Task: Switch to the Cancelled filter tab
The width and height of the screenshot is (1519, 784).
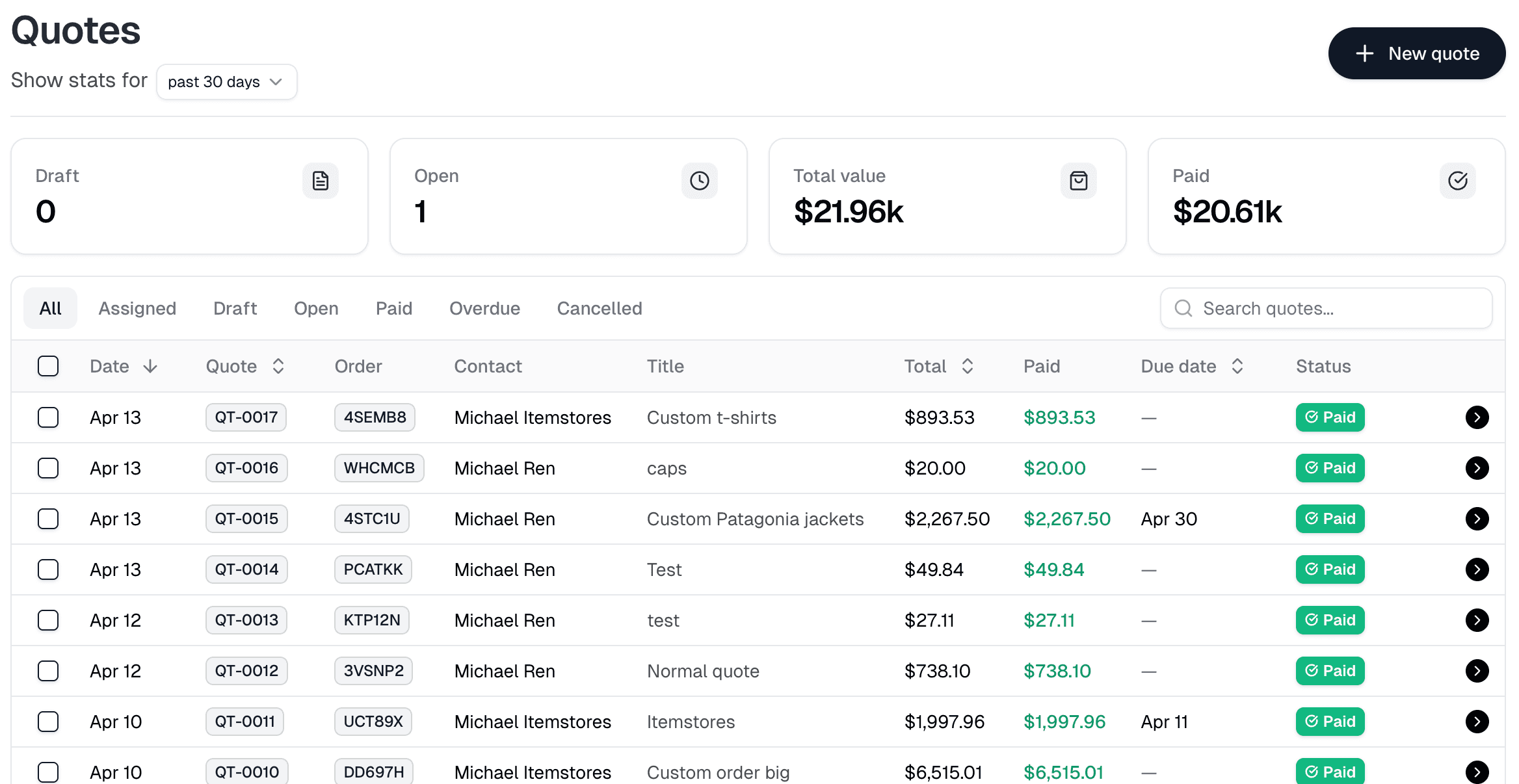Action: click(x=598, y=308)
